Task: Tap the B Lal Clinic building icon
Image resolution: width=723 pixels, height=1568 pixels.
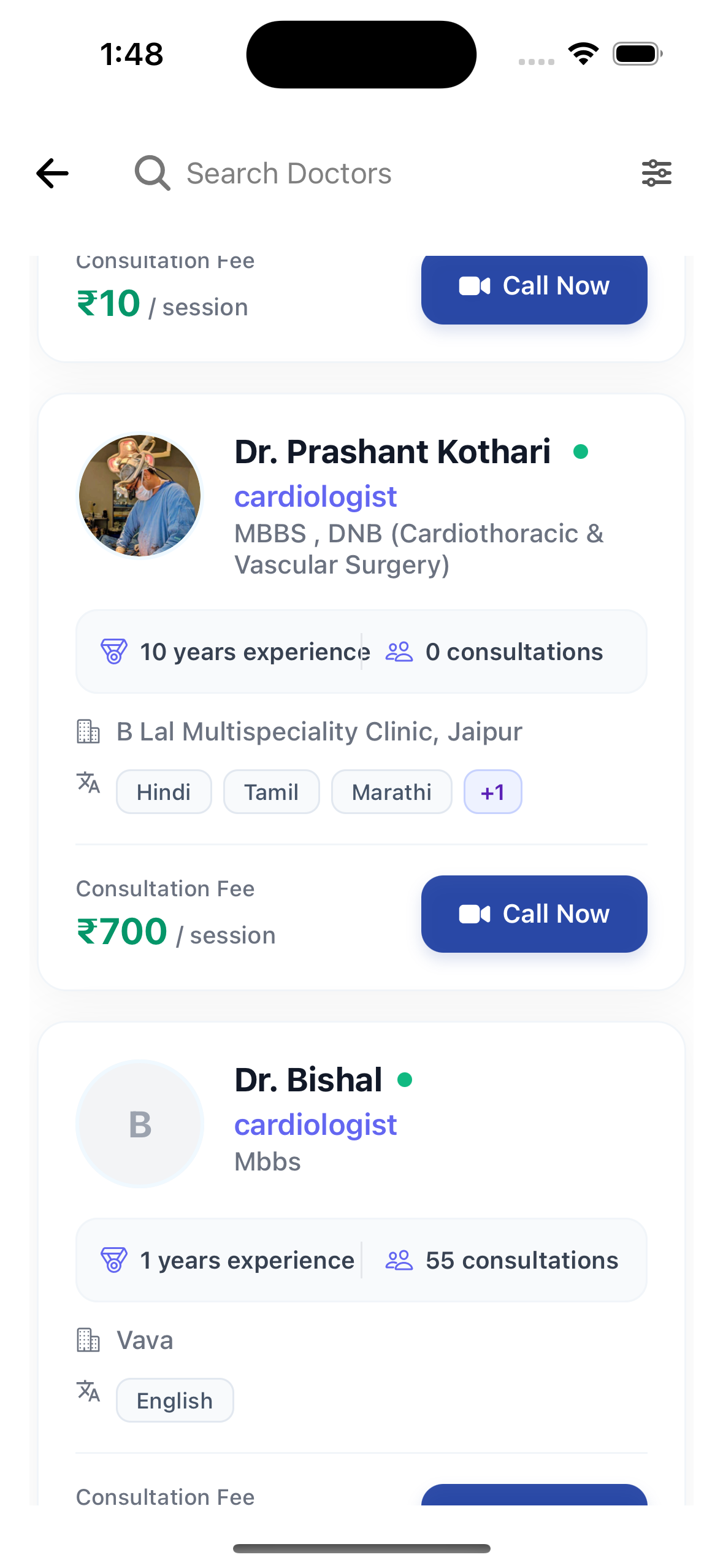Action: [x=88, y=731]
